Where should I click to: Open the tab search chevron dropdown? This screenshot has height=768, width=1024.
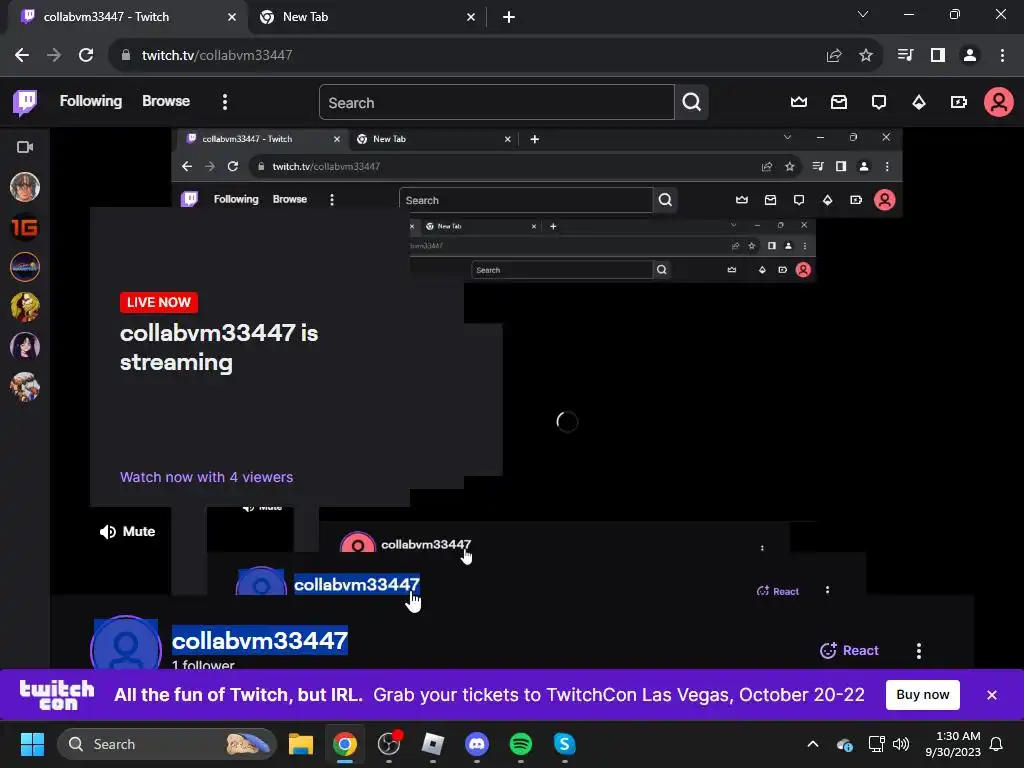pos(863,14)
